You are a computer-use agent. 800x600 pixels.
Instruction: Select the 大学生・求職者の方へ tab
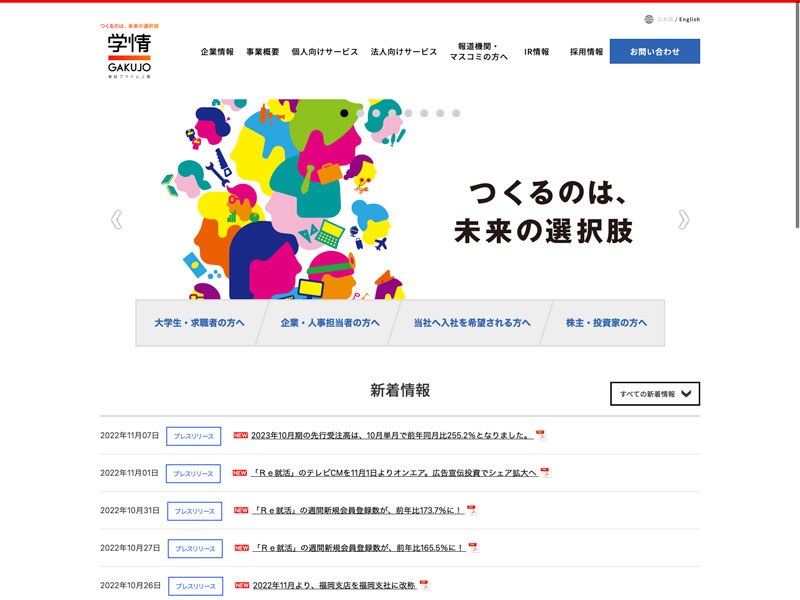[199, 323]
